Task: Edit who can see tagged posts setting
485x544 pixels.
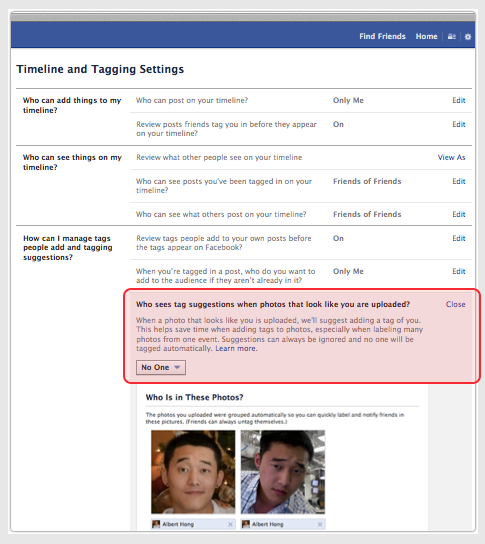Action: [x=459, y=181]
